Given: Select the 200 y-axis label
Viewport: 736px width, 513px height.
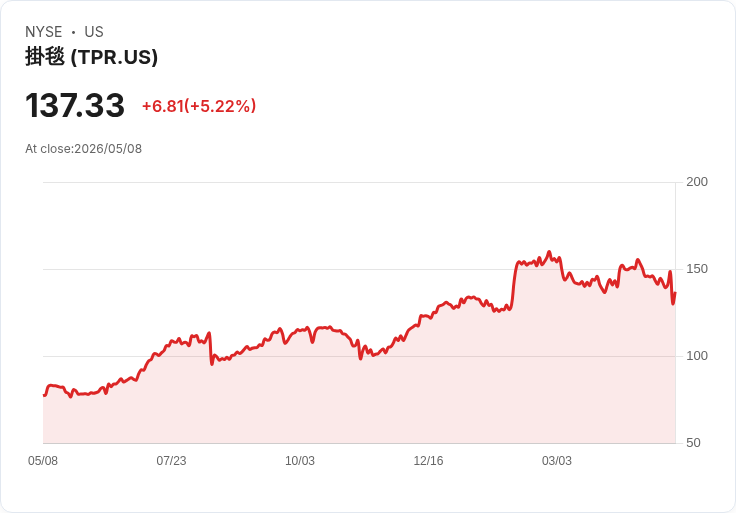Looking at the screenshot, I should pyautogui.click(x=697, y=182).
